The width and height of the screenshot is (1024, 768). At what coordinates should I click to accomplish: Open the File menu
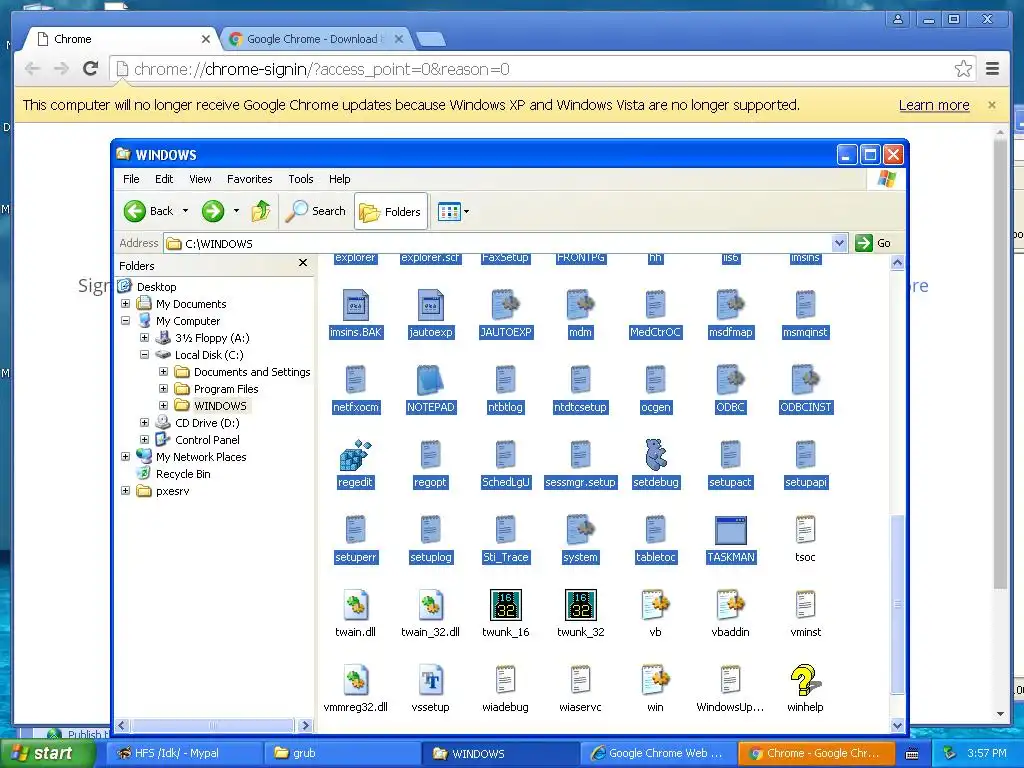tap(131, 179)
